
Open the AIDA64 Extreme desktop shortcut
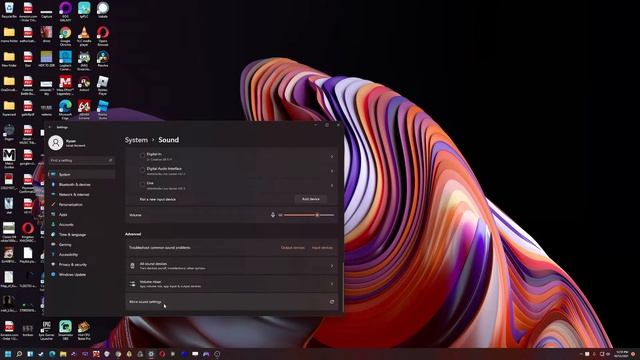pos(84,109)
